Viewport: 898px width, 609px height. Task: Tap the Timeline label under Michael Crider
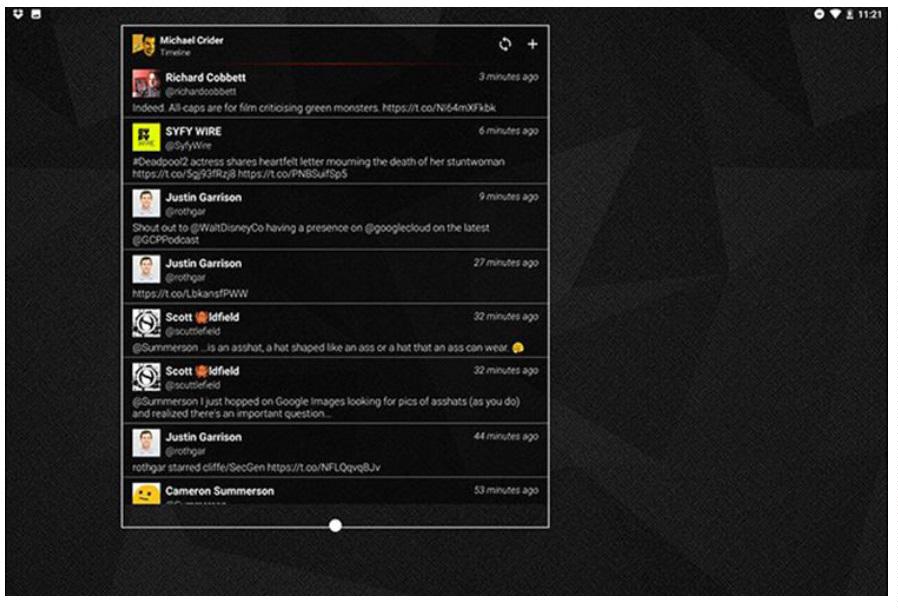click(x=175, y=53)
